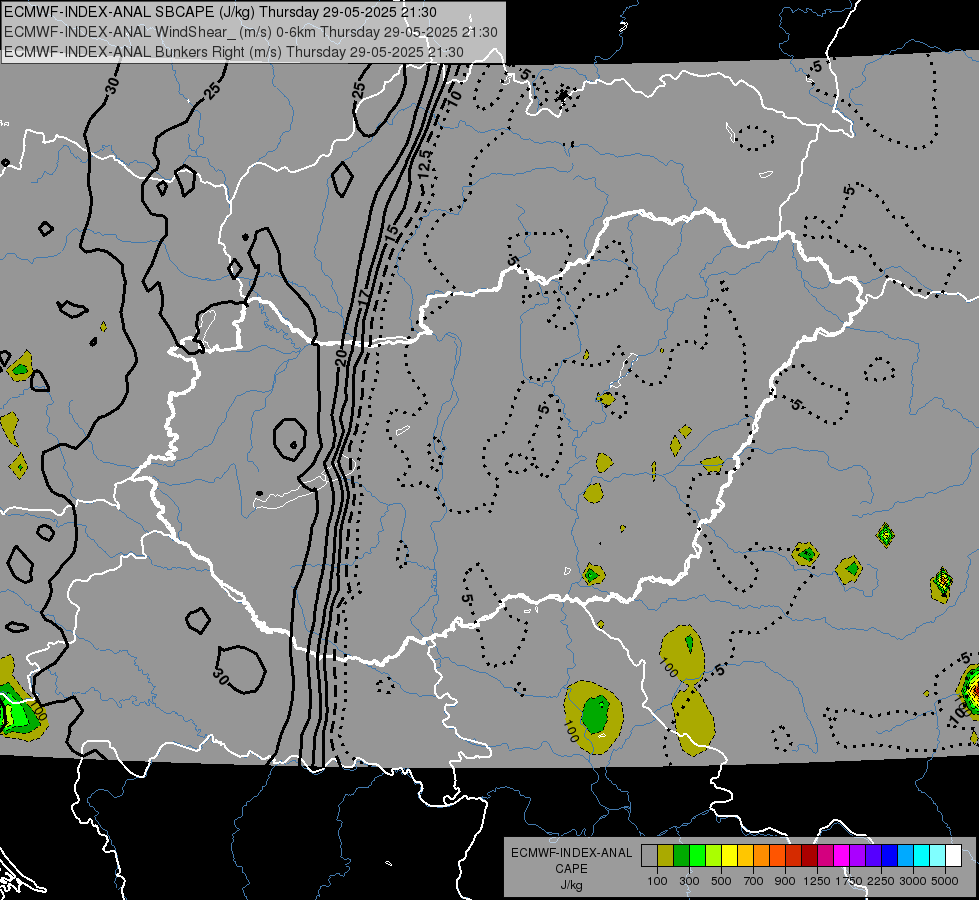Click the dashed contour label 10 near top
This screenshot has height=900, width=979.
point(455,97)
